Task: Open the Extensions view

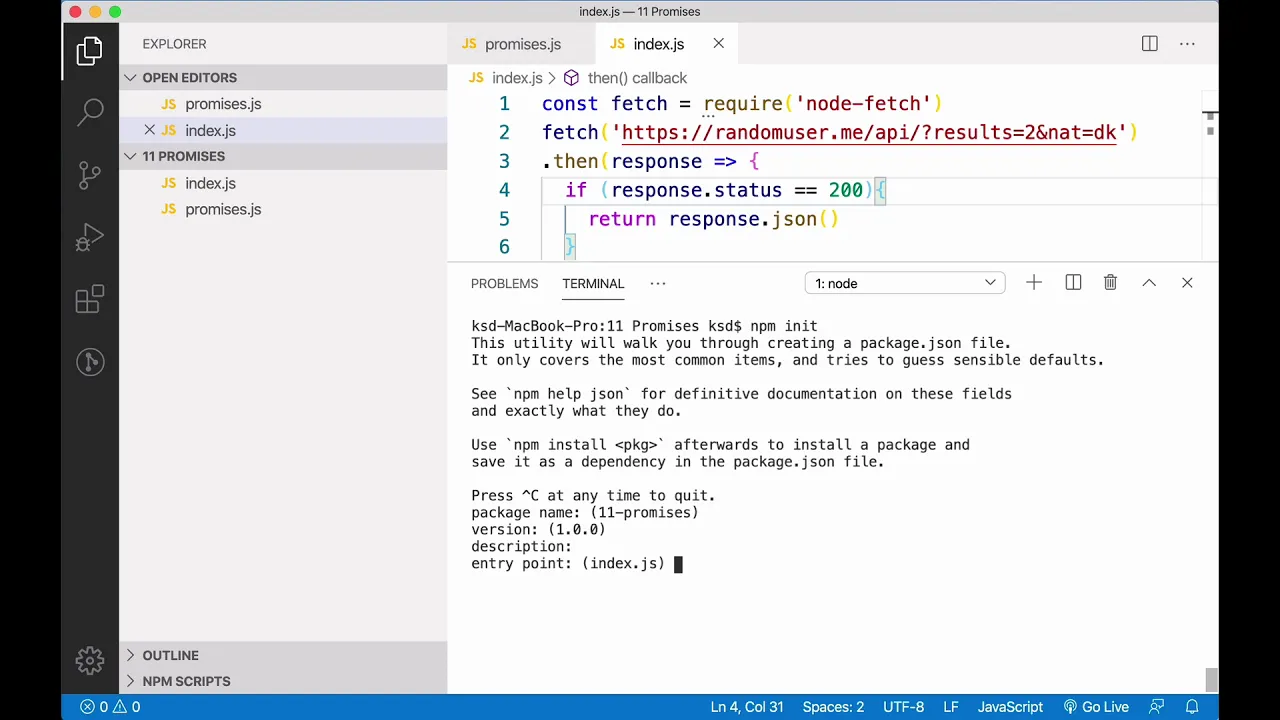Action: click(90, 300)
